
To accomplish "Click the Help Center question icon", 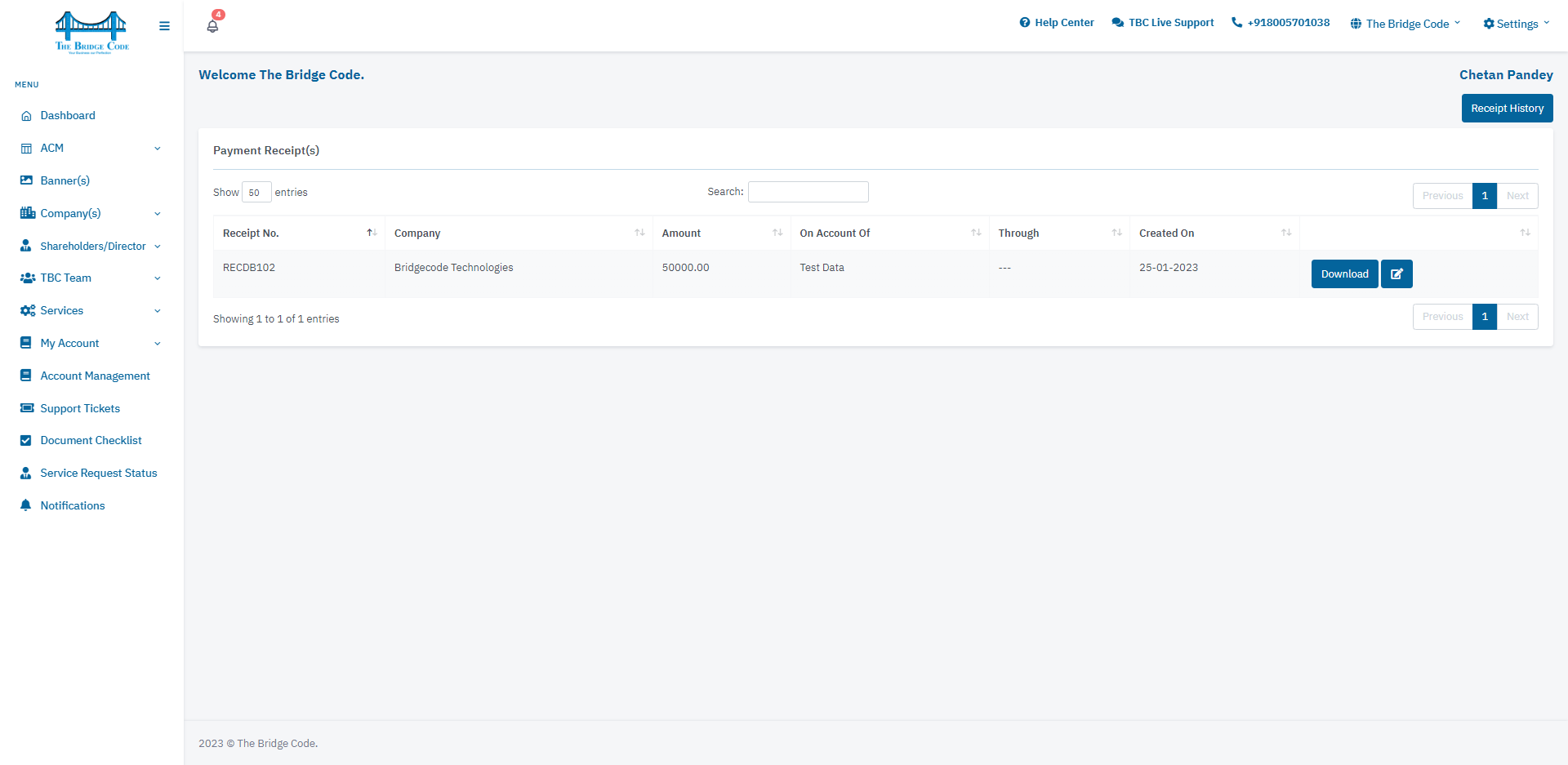I will pyautogui.click(x=1025, y=23).
